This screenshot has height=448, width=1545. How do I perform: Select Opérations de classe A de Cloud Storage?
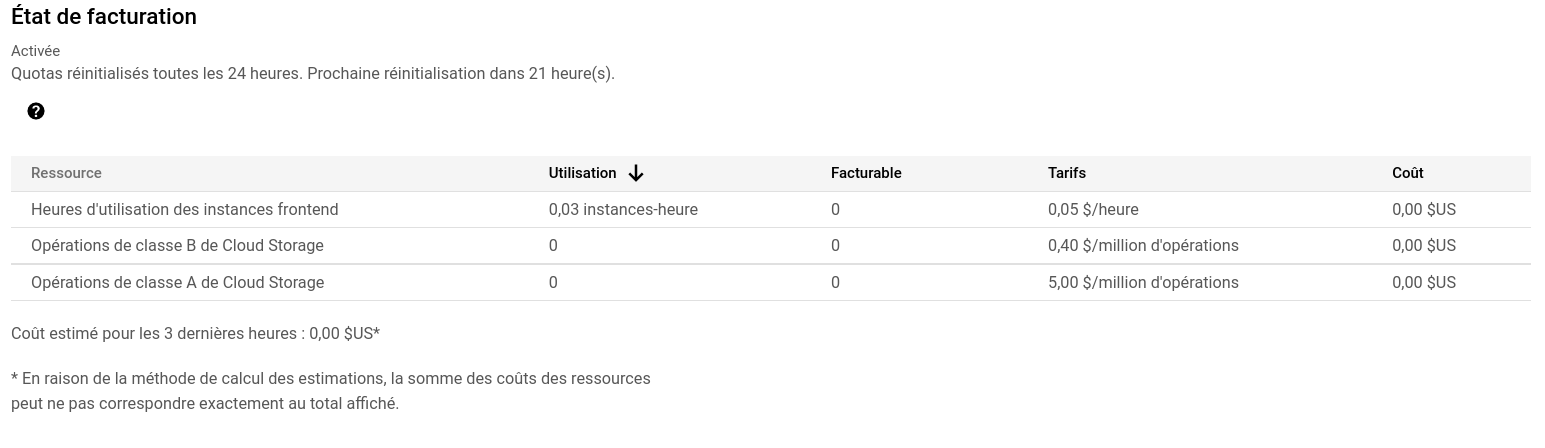pos(771,283)
